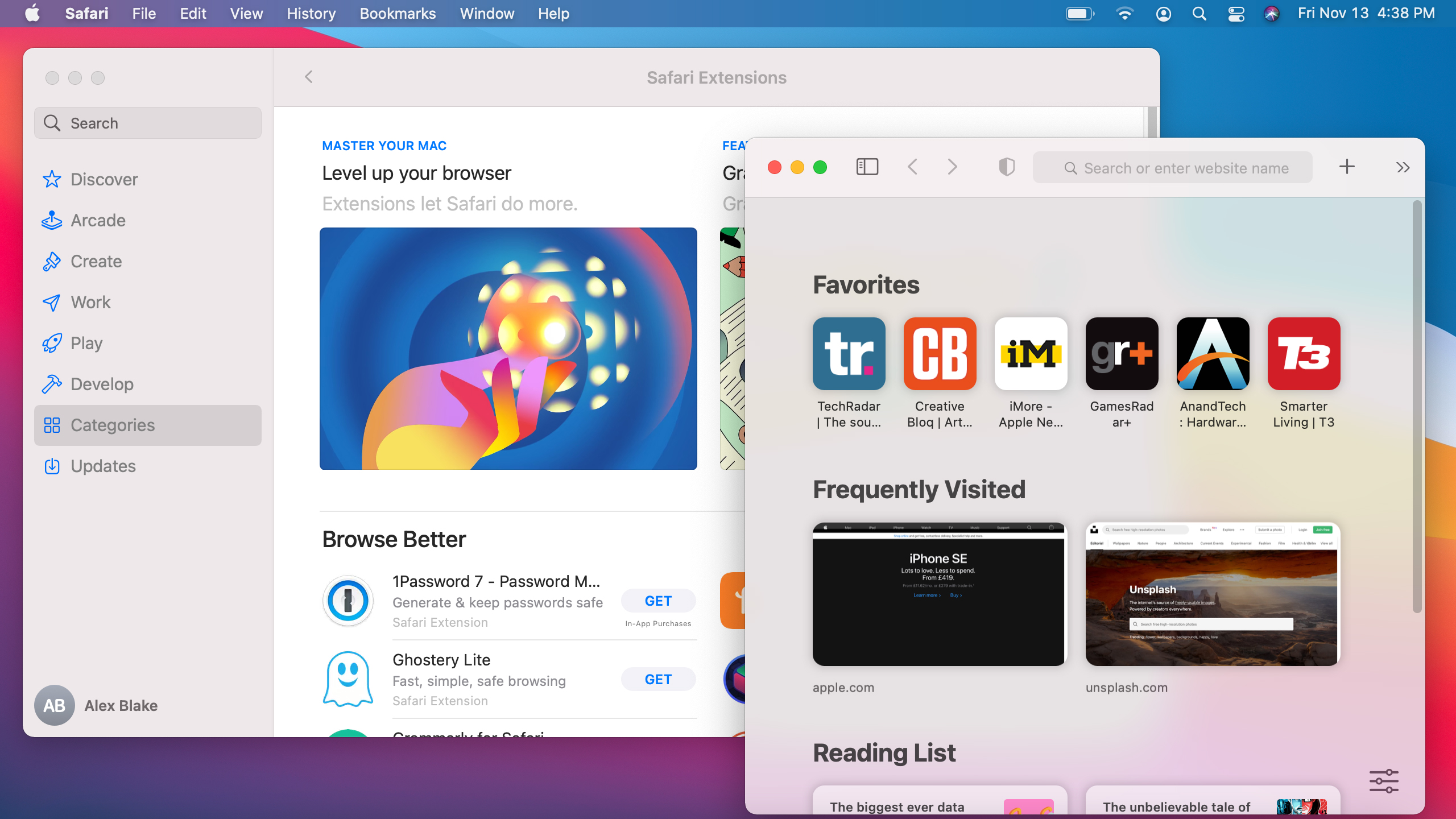Open the MASTER YOUR MAC story link

[384, 146]
